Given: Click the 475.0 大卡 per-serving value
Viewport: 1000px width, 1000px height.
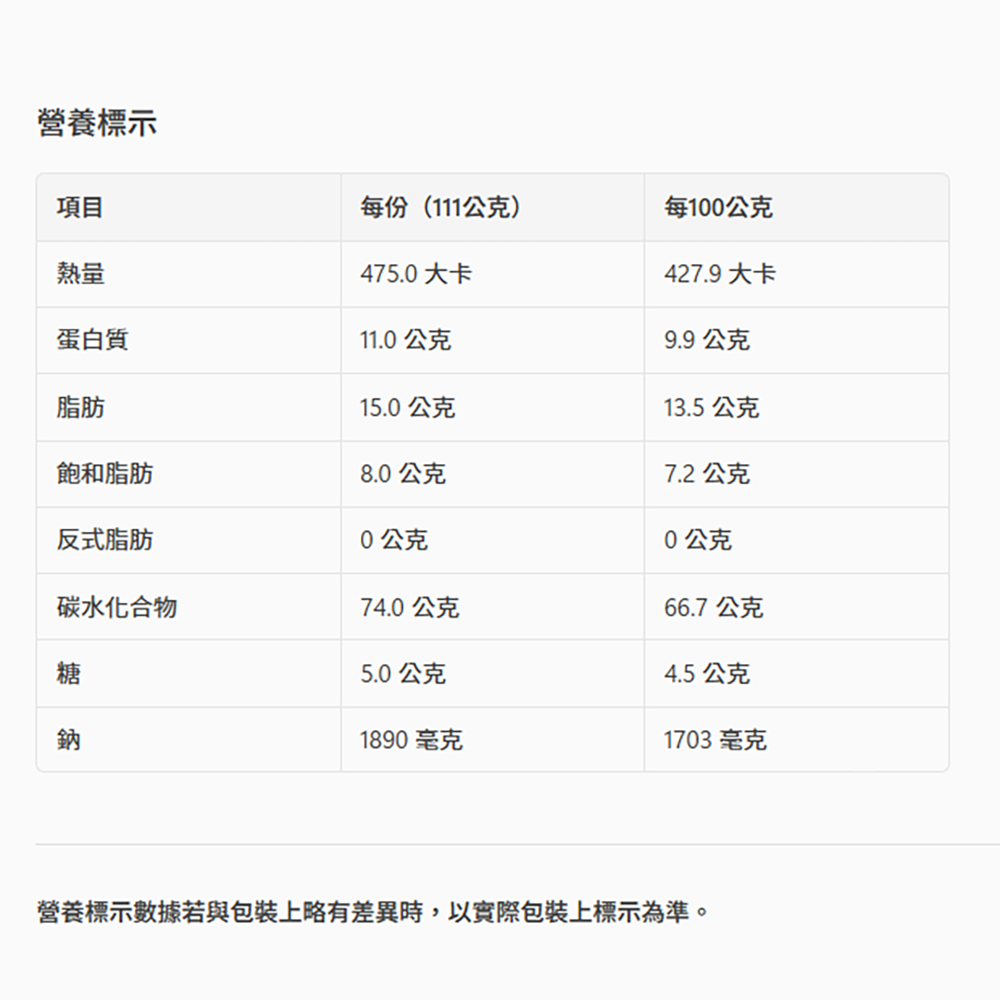Looking at the screenshot, I should coord(416,274).
